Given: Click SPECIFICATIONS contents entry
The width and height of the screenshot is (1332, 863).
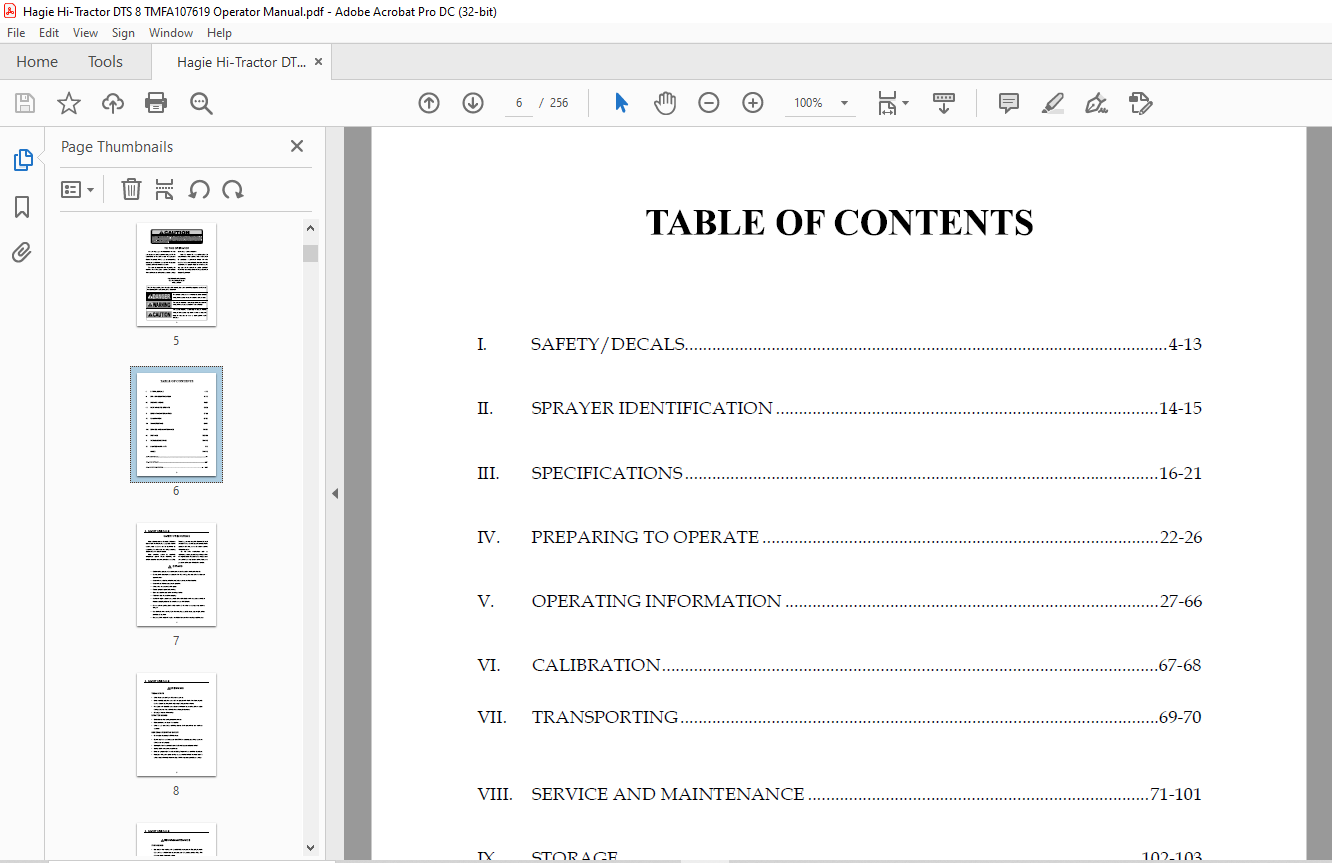Looking at the screenshot, I should coord(839,473).
